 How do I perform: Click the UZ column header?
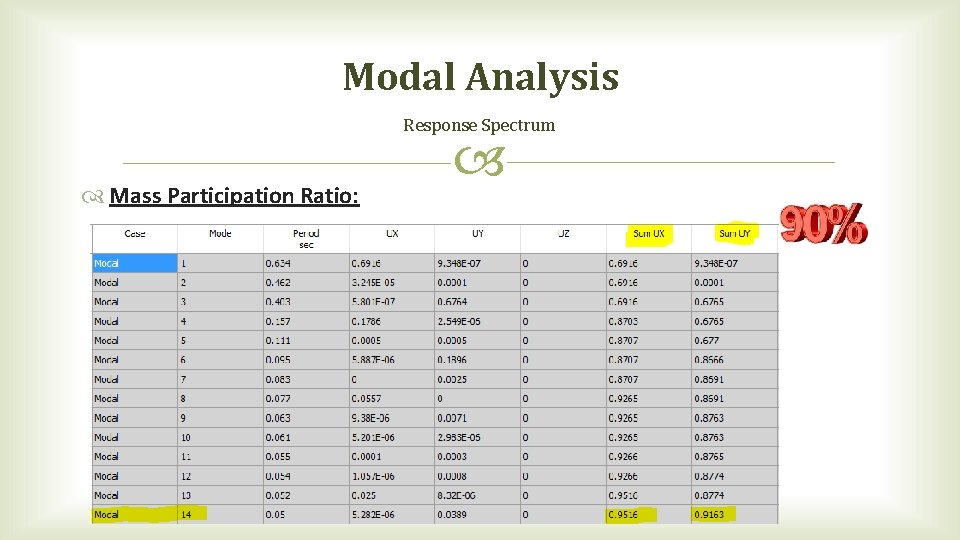[x=563, y=233]
